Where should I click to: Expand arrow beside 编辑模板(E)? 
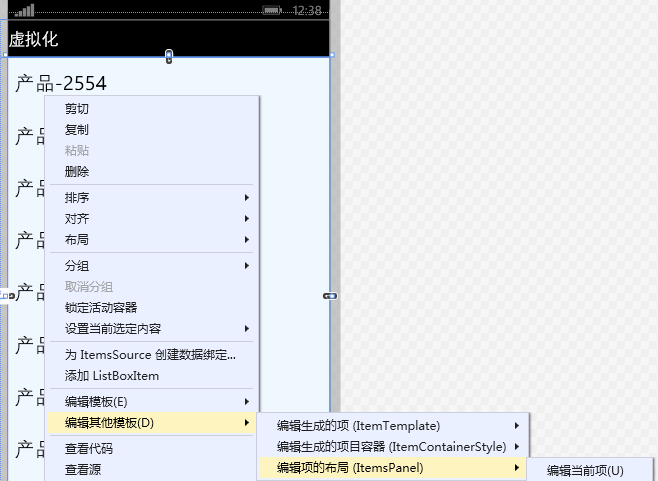(247, 402)
